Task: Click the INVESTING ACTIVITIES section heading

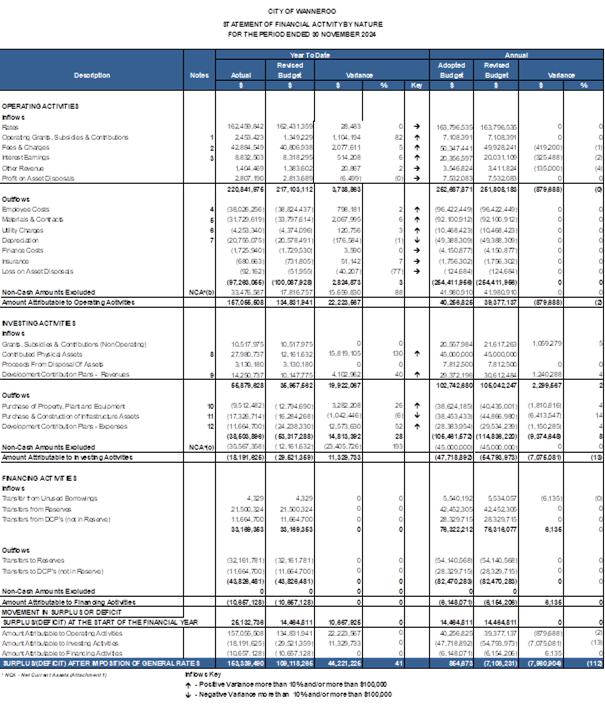Action: [x=39, y=322]
